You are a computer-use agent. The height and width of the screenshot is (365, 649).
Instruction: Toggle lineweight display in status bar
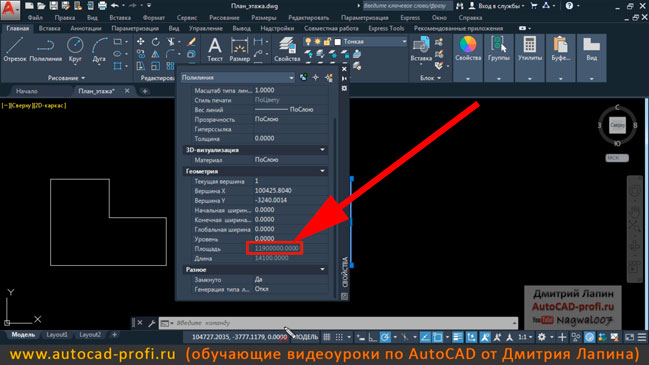(457, 337)
